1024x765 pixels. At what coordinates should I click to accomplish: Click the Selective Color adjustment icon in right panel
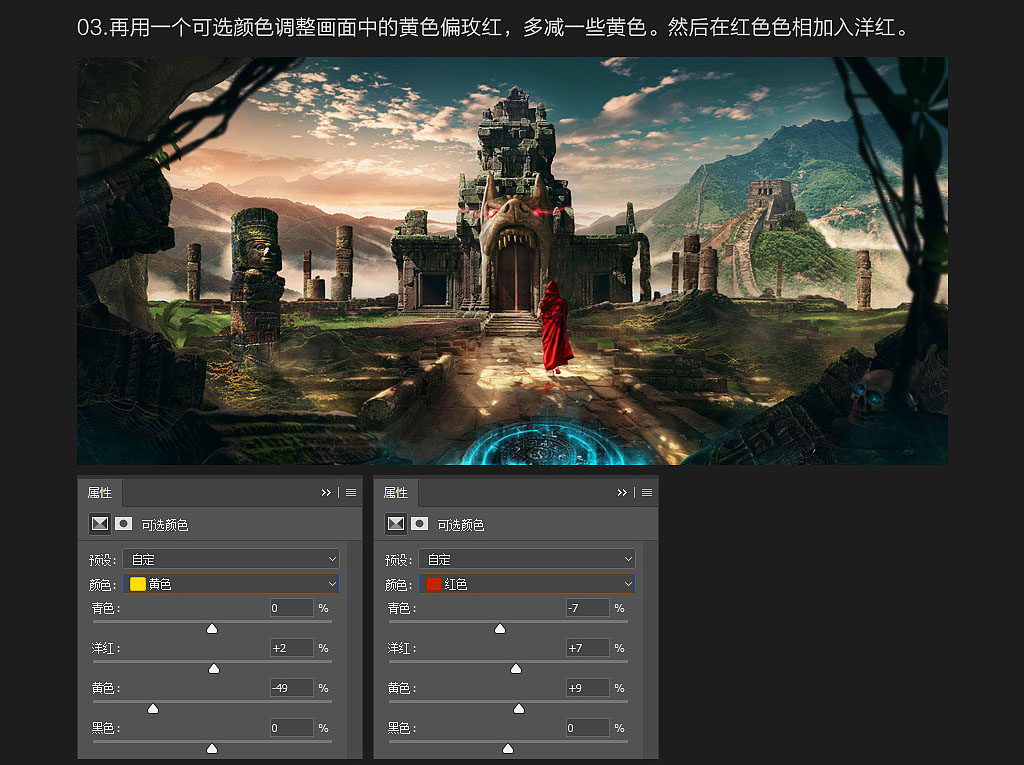(x=396, y=524)
